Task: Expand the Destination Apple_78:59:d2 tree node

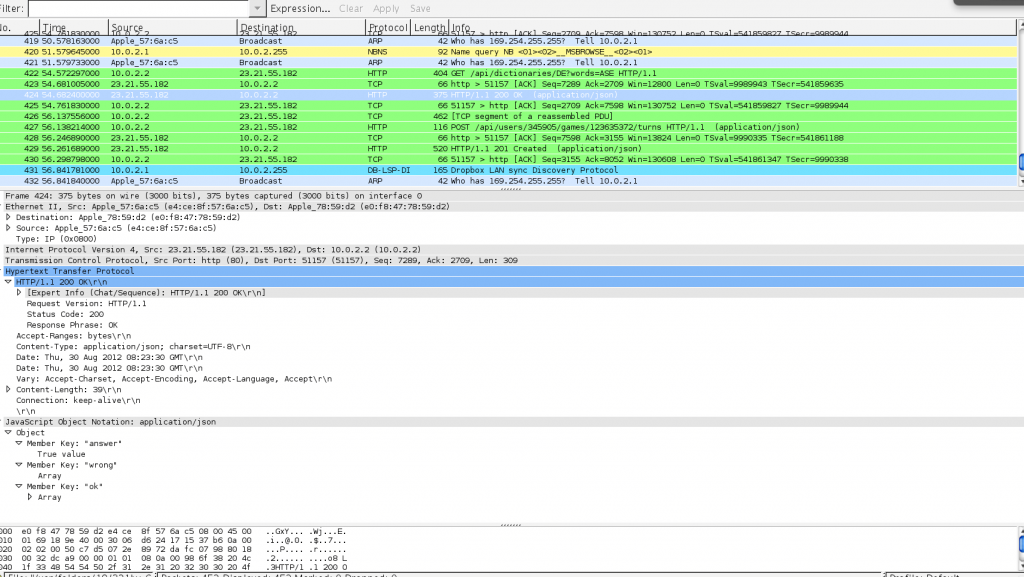Action: 9,217
